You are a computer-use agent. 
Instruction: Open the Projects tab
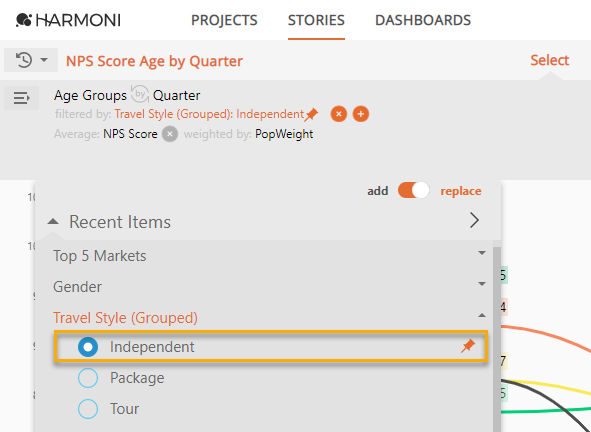click(224, 20)
